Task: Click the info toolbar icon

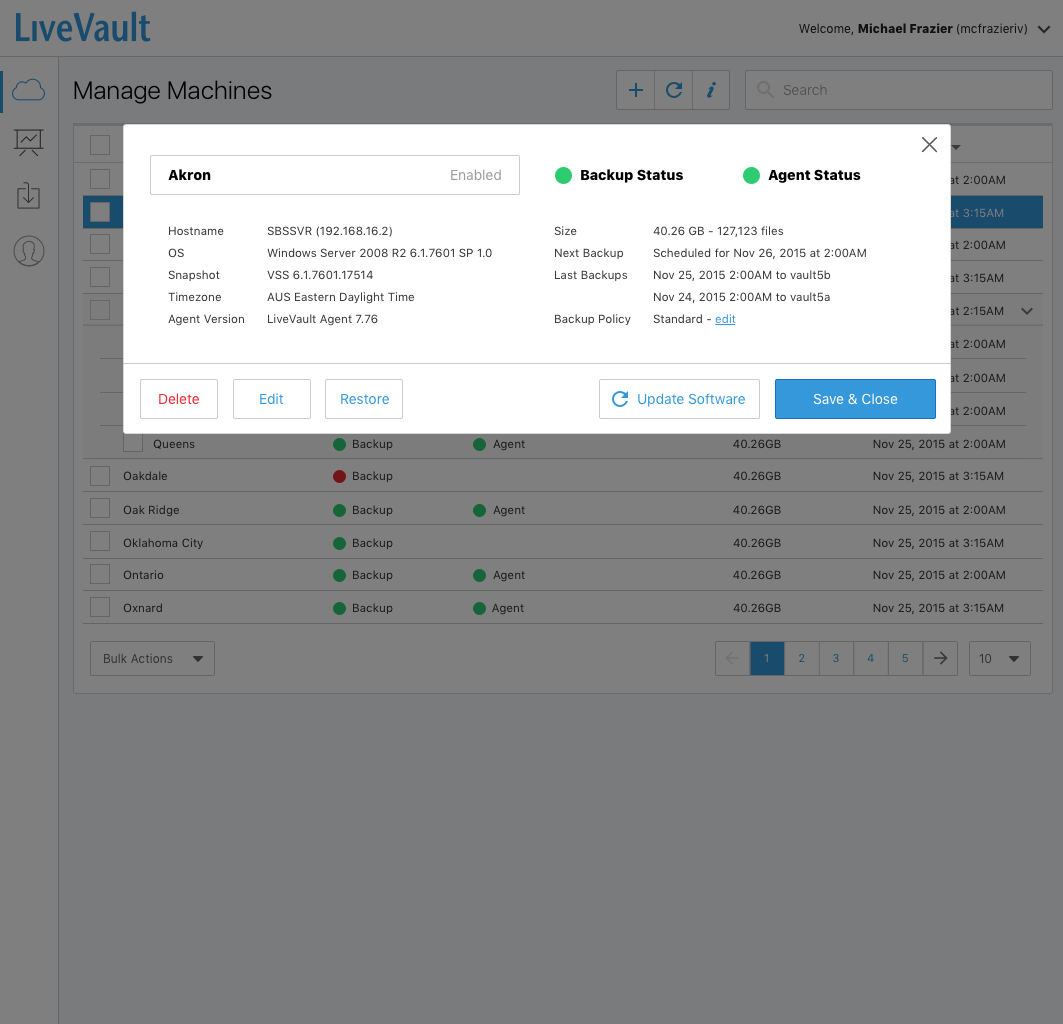Action: (711, 90)
